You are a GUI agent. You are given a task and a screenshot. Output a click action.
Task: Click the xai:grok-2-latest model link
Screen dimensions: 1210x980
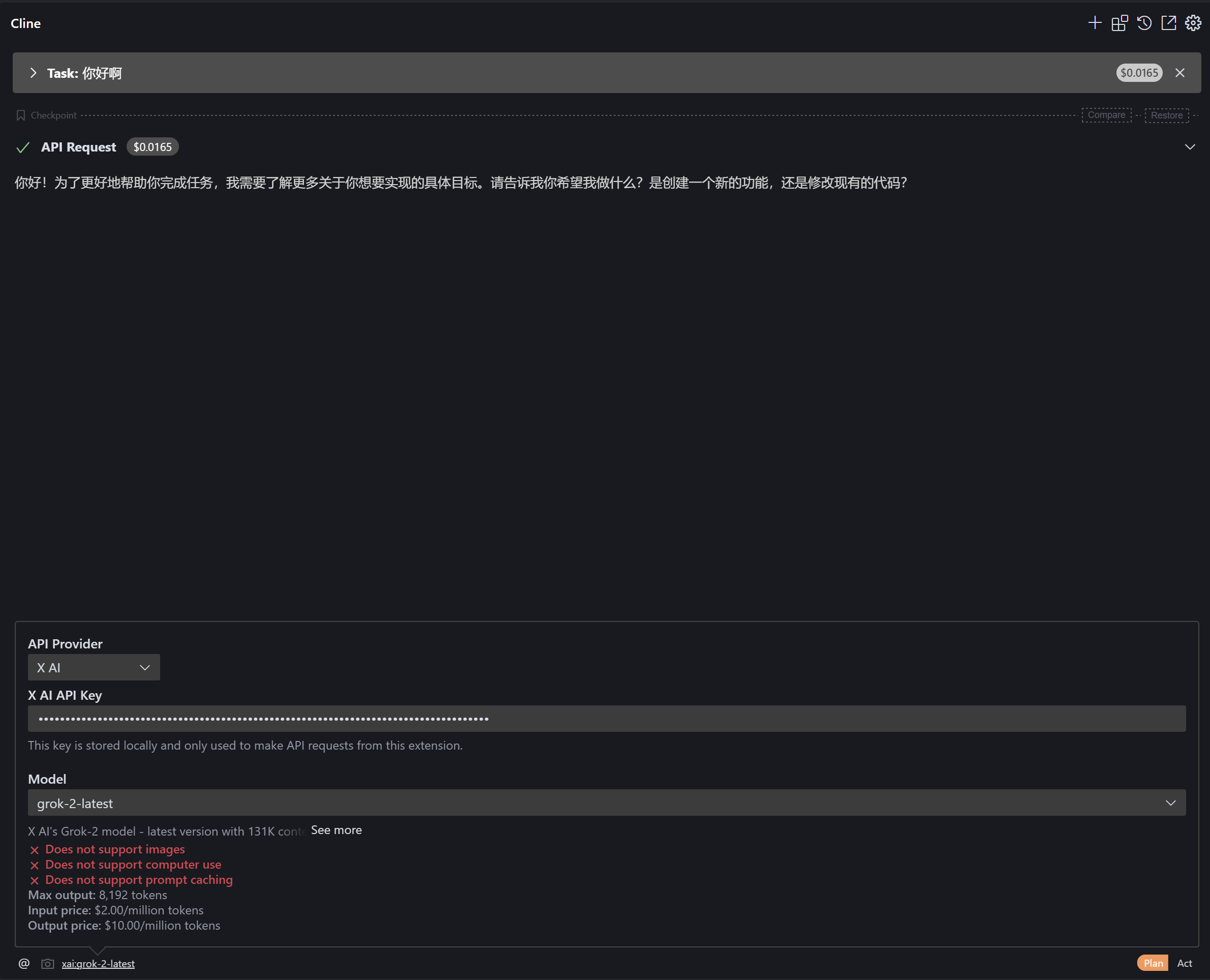click(98, 964)
